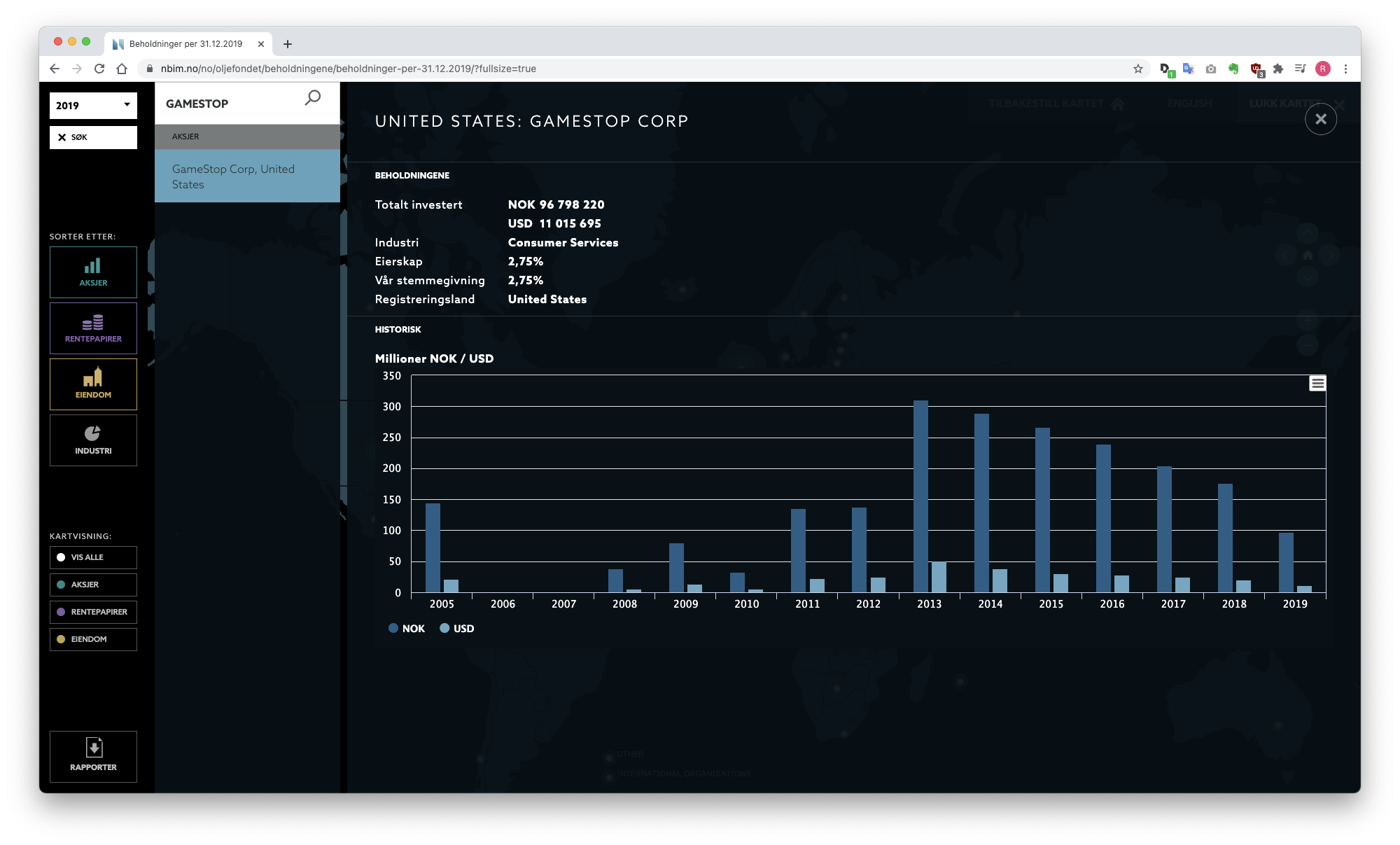
Task: Open Chrome three-dot menu
Action: (x=1345, y=69)
